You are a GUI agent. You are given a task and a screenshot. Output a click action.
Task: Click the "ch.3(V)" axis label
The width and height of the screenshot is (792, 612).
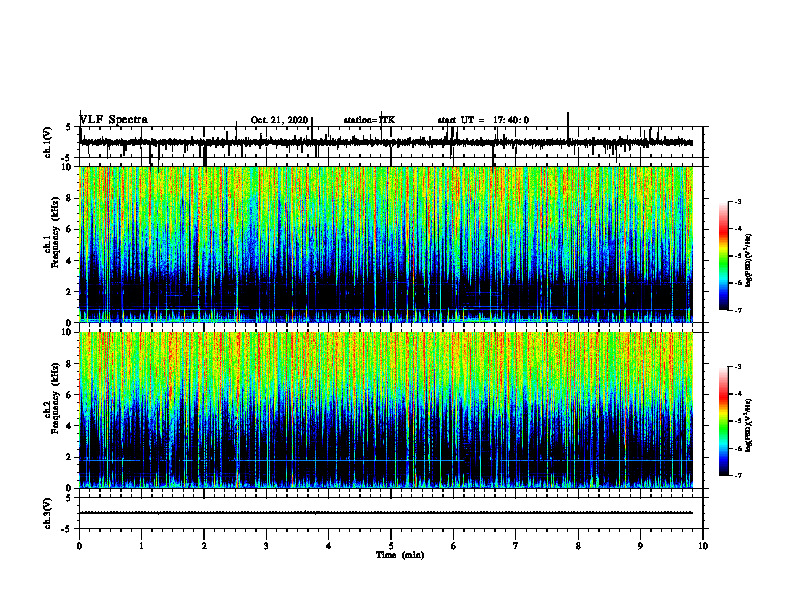pyautogui.click(x=48, y=513)
